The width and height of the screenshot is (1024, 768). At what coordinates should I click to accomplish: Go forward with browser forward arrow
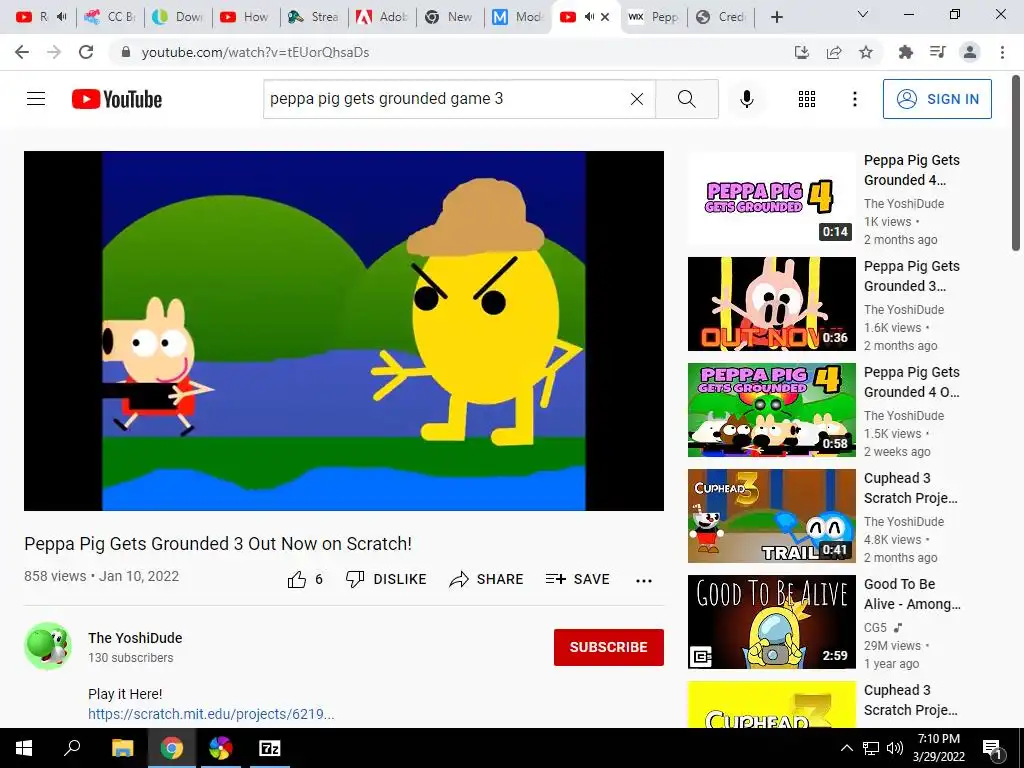coord(54,52)
